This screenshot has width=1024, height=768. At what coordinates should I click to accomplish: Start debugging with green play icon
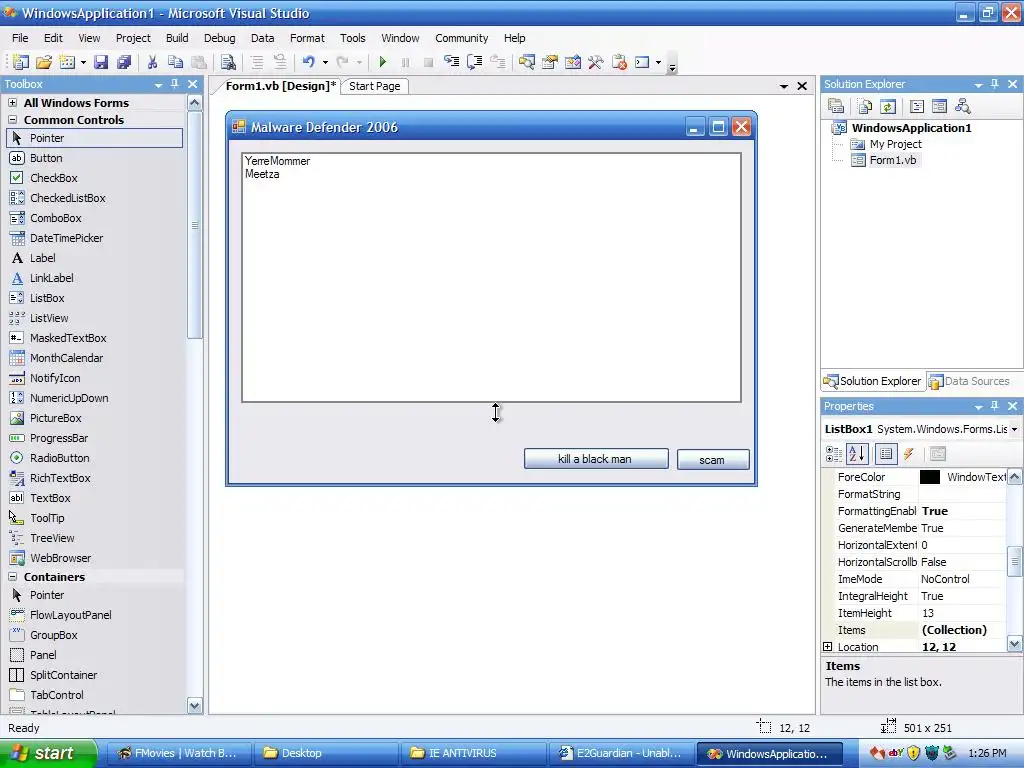(x=383, y=62)
